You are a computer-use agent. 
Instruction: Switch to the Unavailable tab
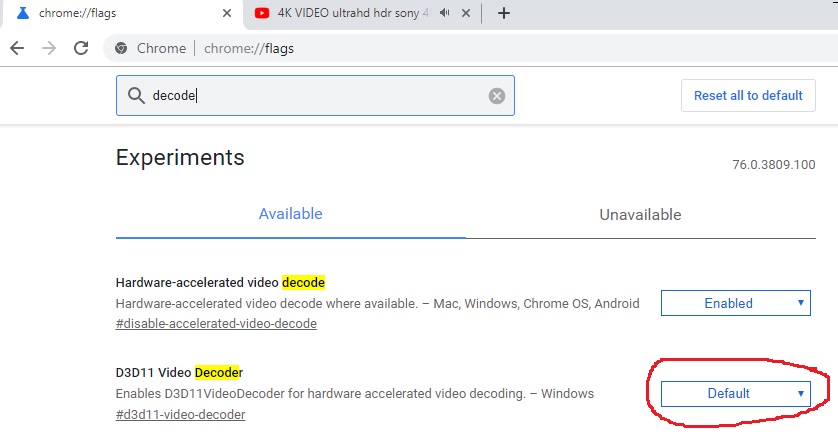tap(640, 215)
